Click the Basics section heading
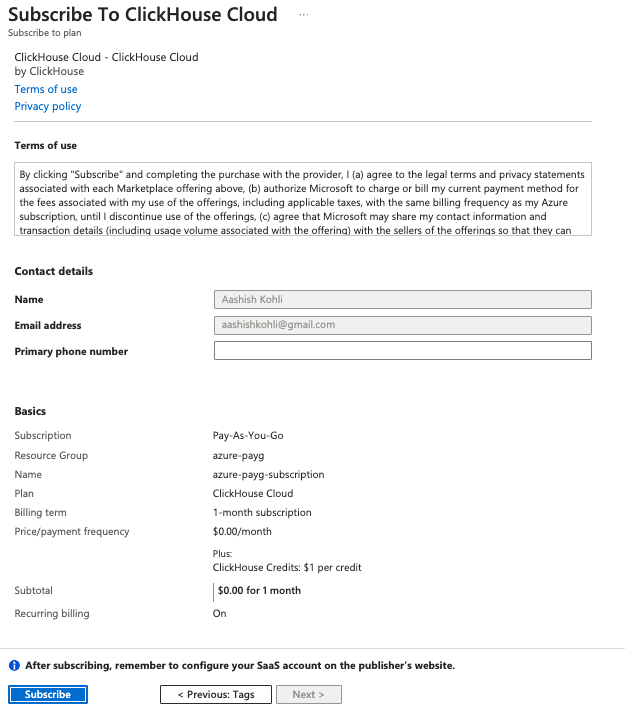Image resolution: width=625 pixels, height=712 pixels. 30,411
